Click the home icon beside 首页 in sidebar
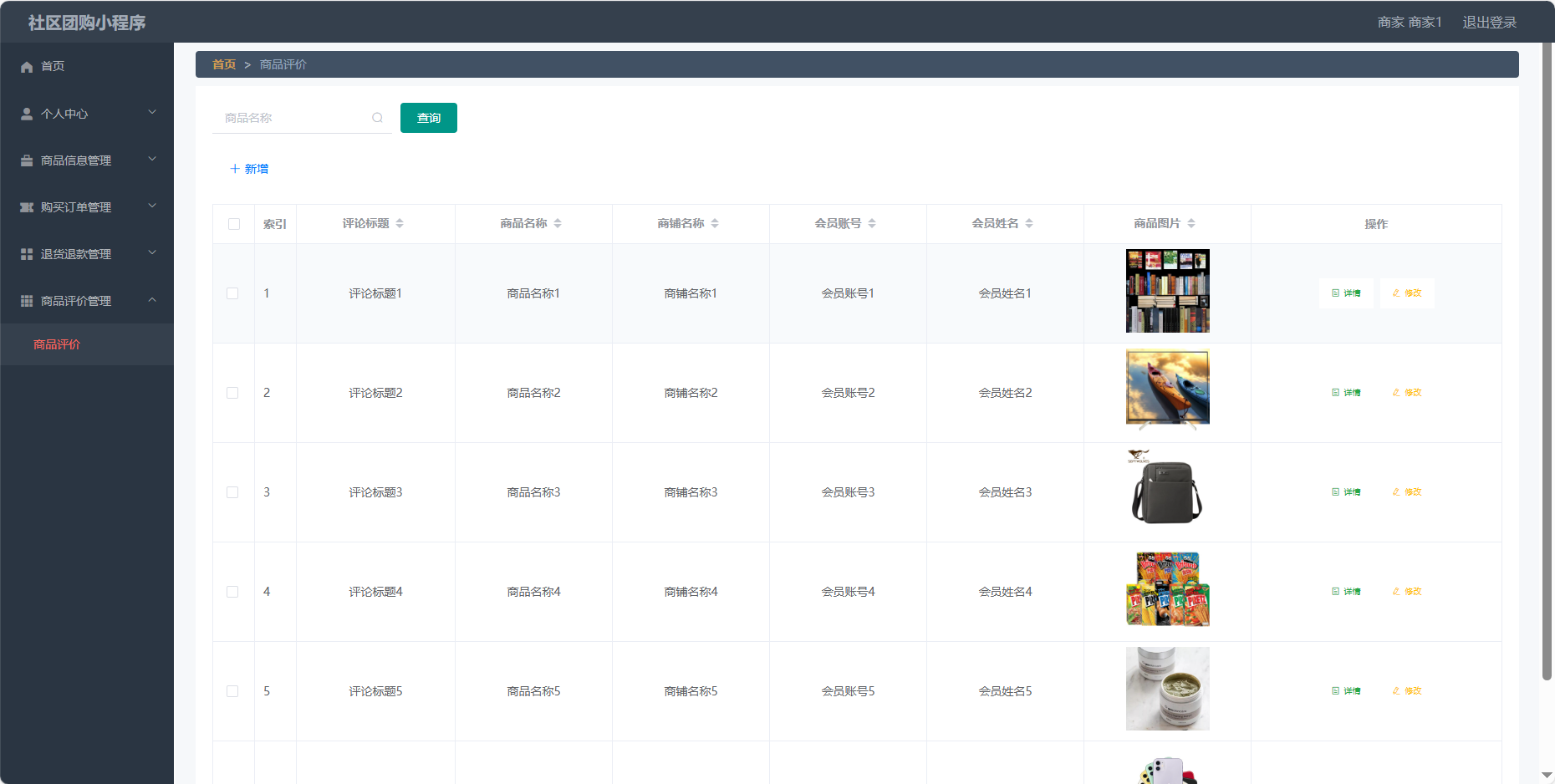 [27, 66]
